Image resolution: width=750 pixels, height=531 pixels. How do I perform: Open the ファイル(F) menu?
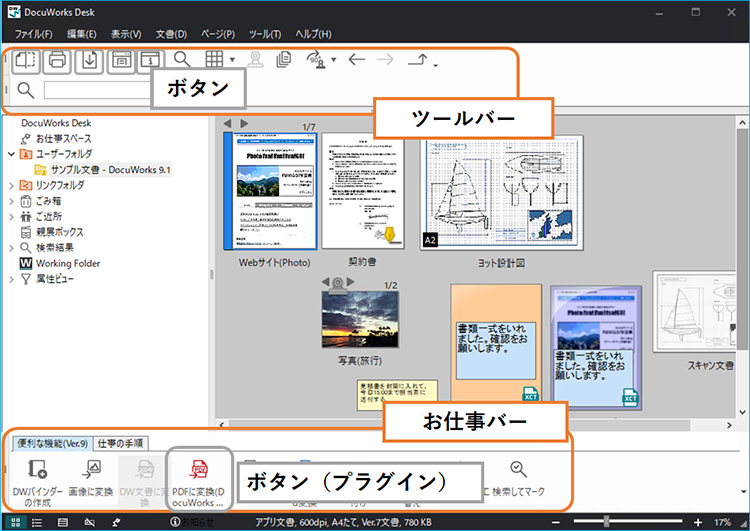(33, 34)
